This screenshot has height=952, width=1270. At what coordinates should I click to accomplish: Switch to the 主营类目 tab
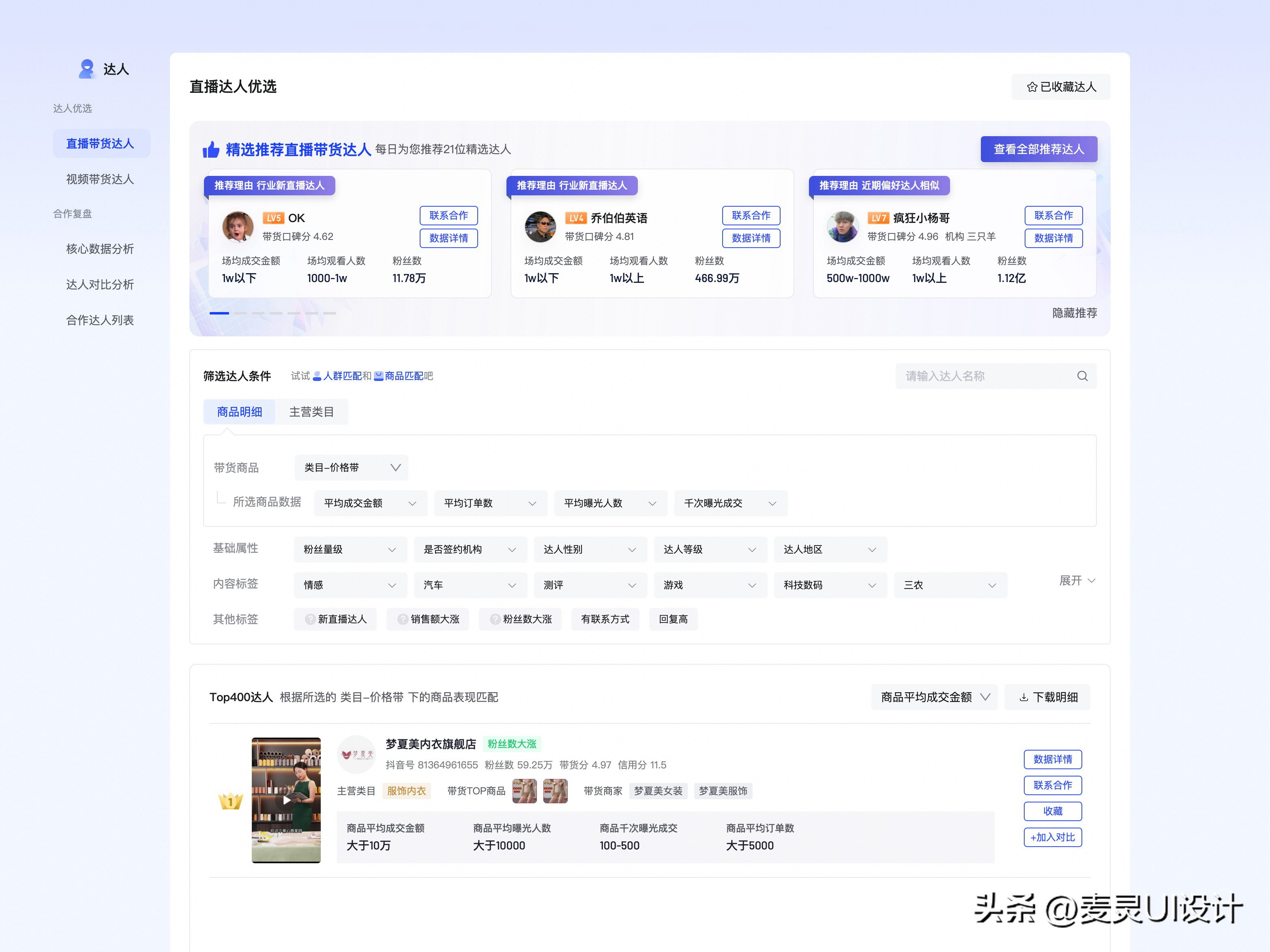click(x=312, y=411)
